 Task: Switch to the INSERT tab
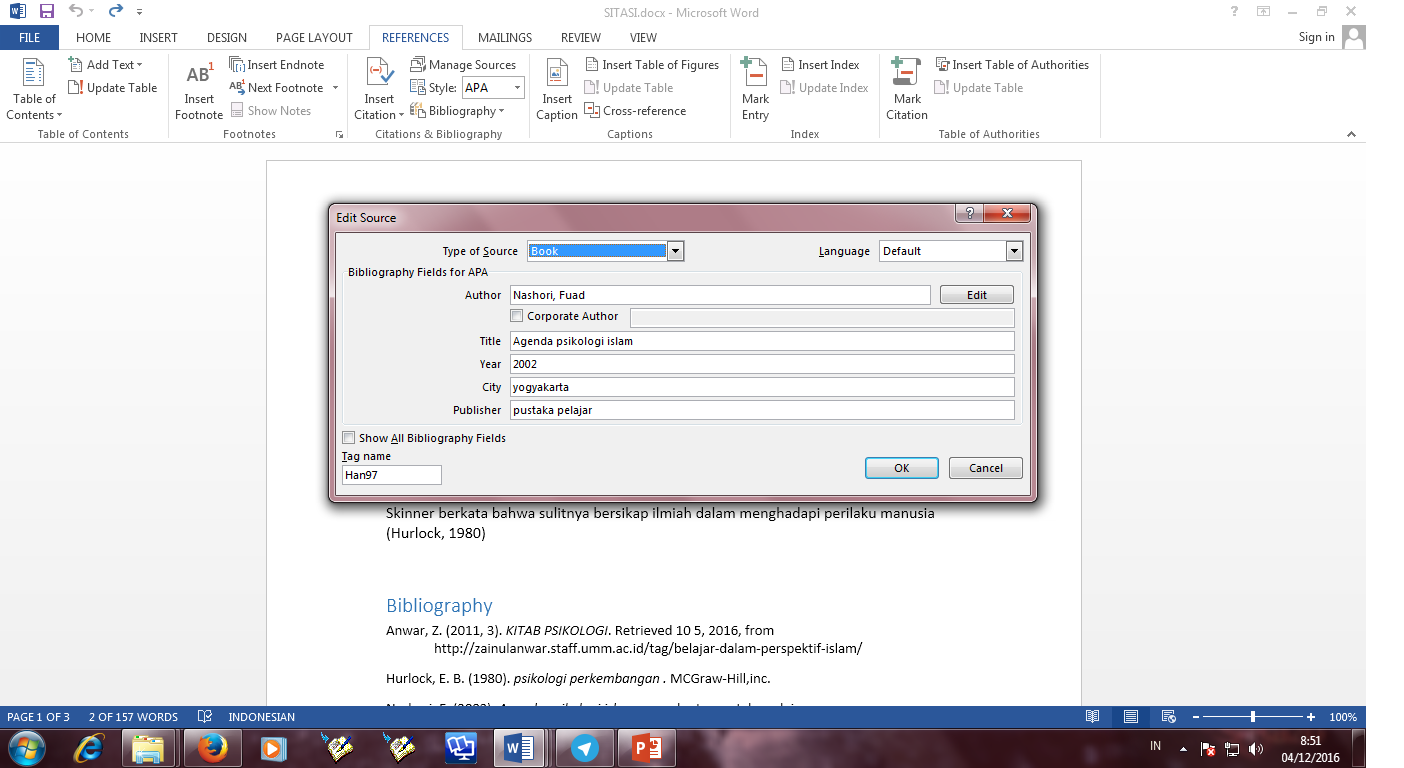[159, 37]
